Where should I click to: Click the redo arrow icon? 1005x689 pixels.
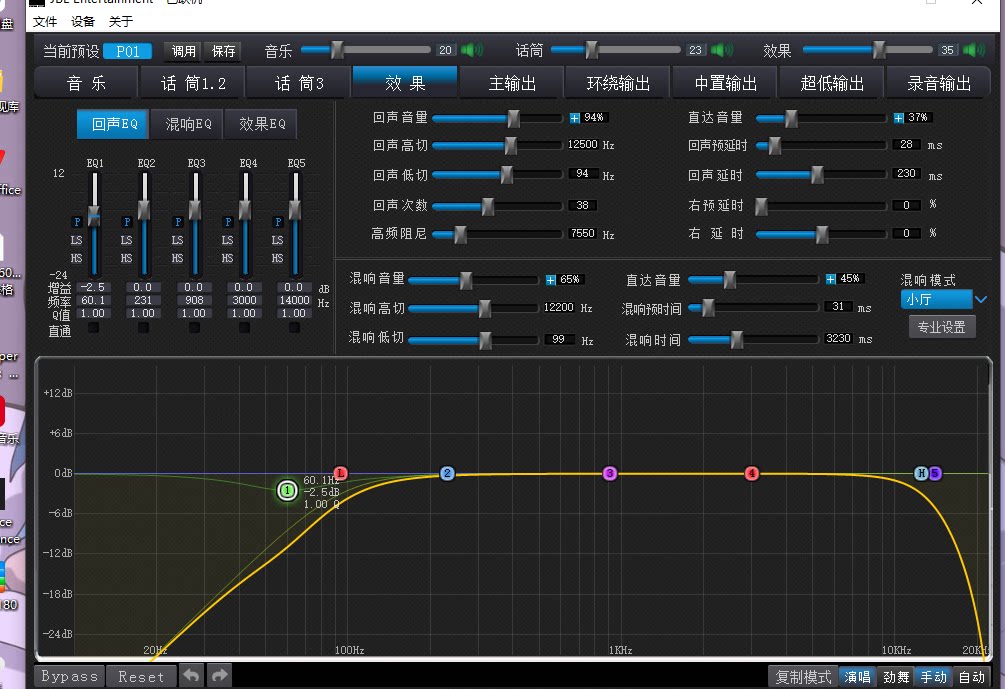point(220,676)
